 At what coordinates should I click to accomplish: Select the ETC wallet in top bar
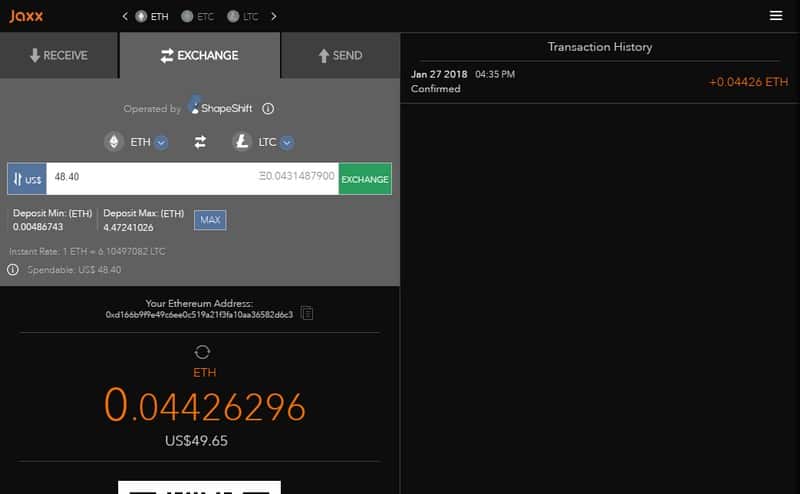point(197,16)
